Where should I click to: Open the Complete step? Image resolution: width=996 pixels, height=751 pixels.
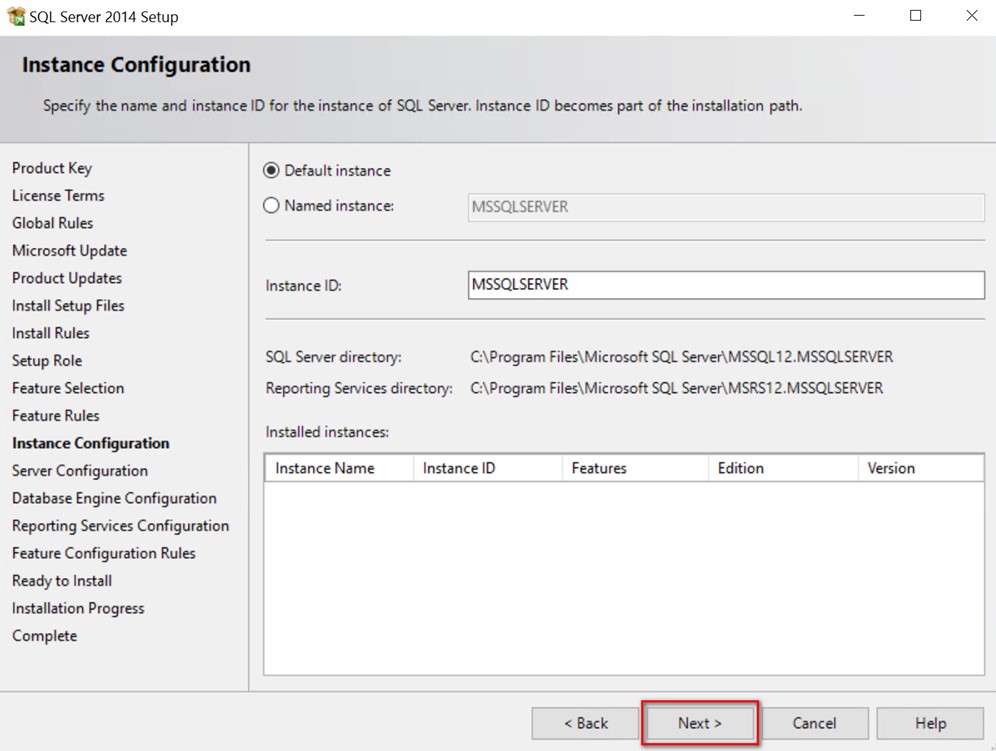pos(44,636)
